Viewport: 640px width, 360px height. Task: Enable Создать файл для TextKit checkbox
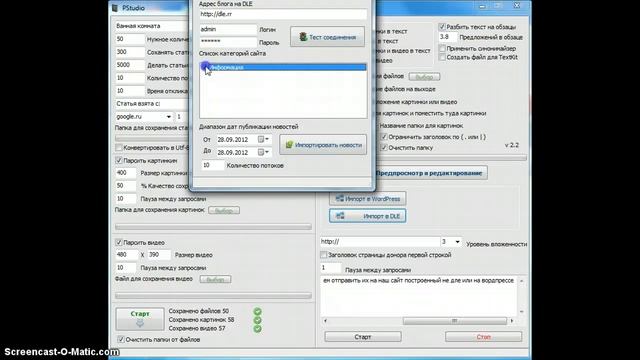[442, 58]
